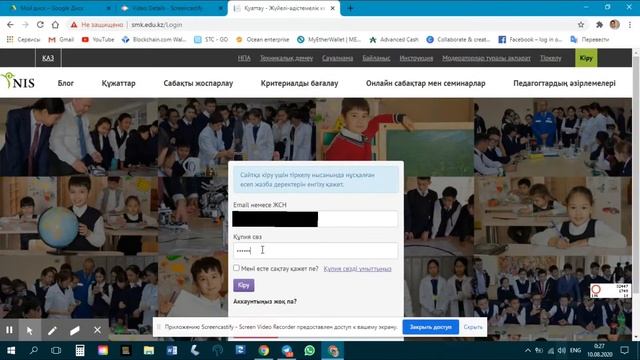640x360 pixels.
Task: Open WhatsApp from the taskbar
Action: (309, 351)
